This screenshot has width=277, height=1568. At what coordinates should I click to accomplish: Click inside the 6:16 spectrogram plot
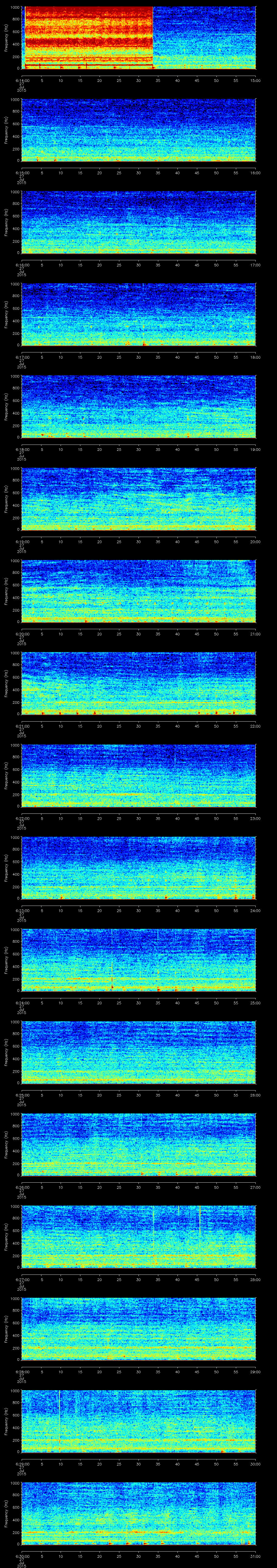(x=138, y=222)
